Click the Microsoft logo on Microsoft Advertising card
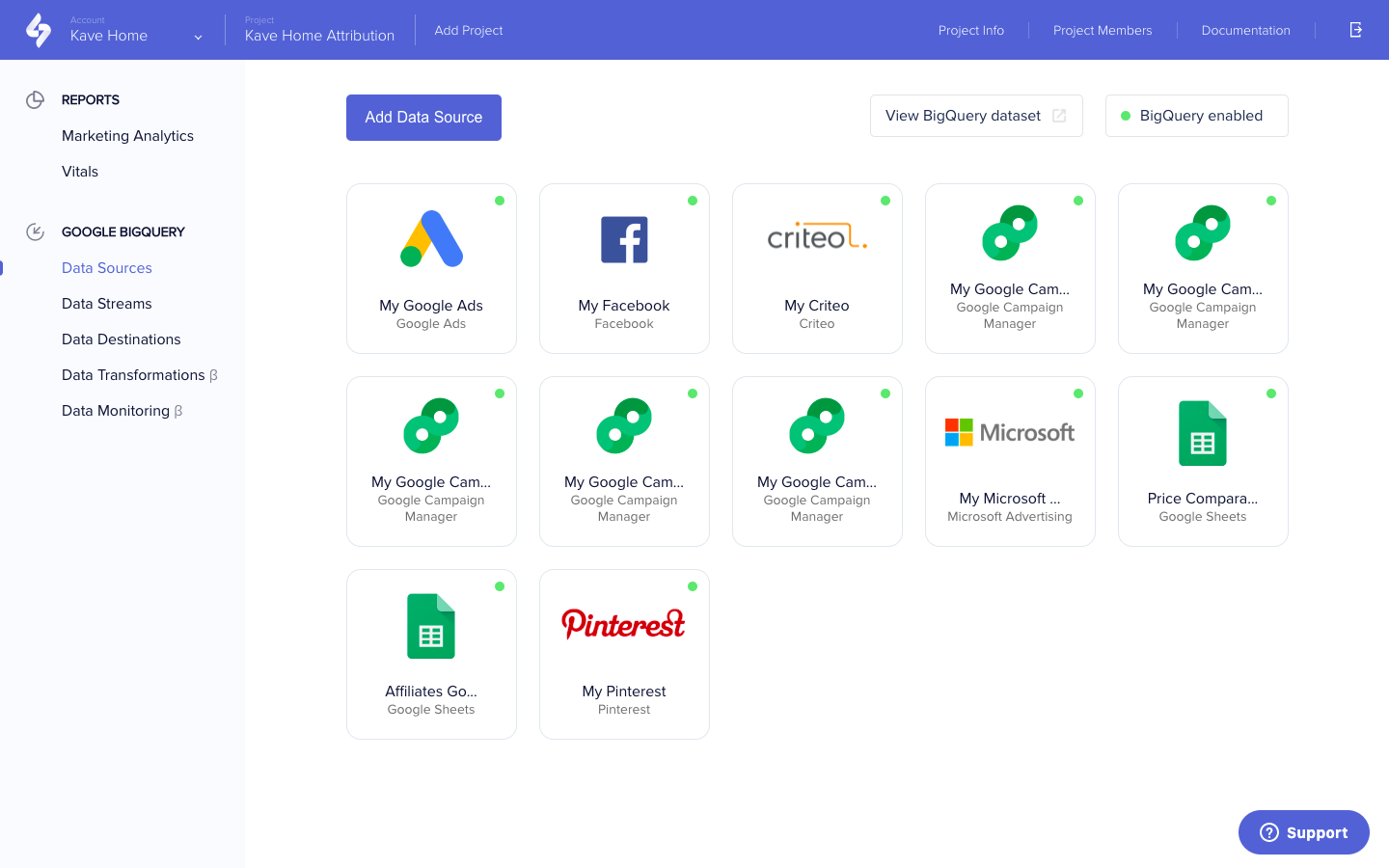 (x=1010, y=432)
